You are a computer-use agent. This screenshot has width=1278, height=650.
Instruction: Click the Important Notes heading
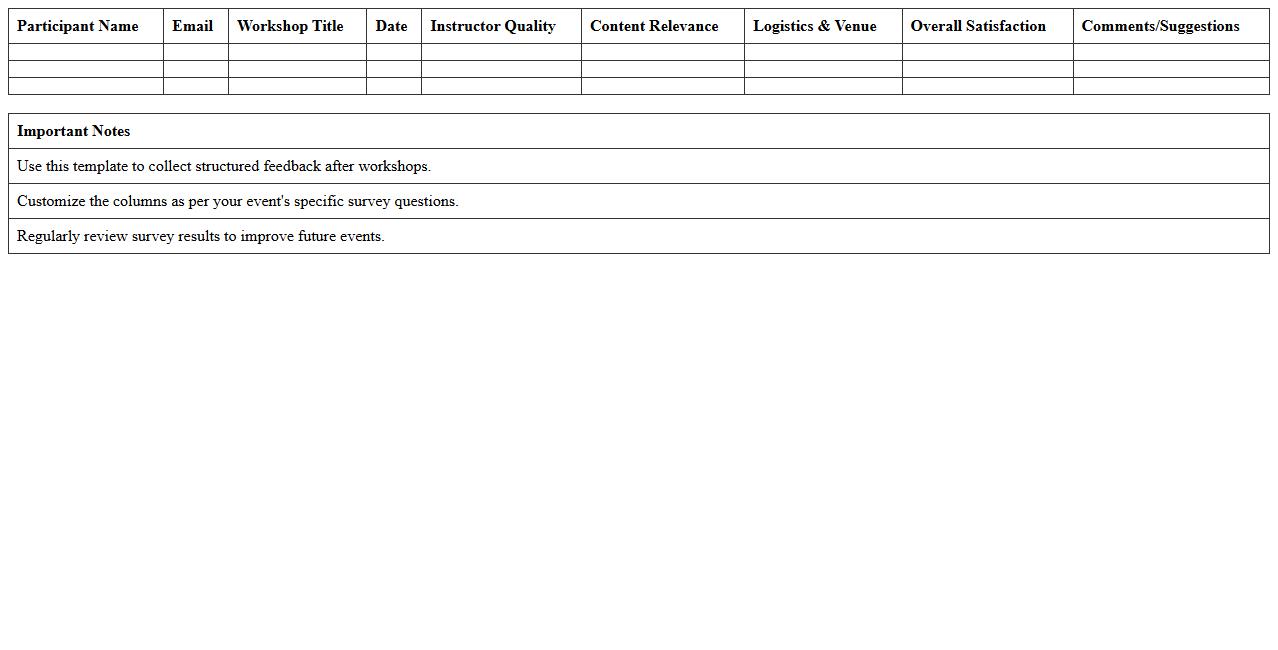pos(74,131)
